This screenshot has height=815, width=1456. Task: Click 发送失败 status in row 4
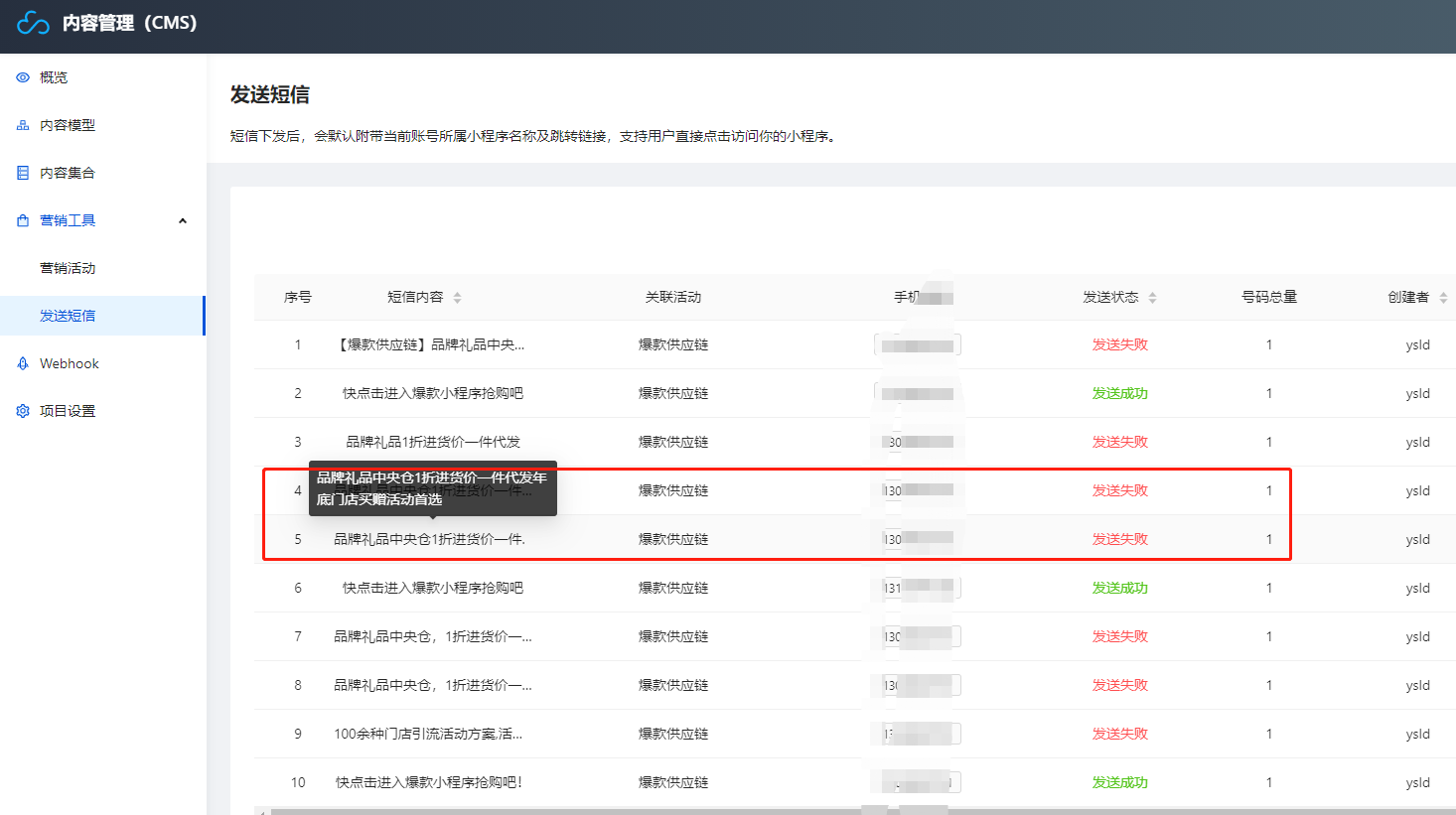(1120, 490)
